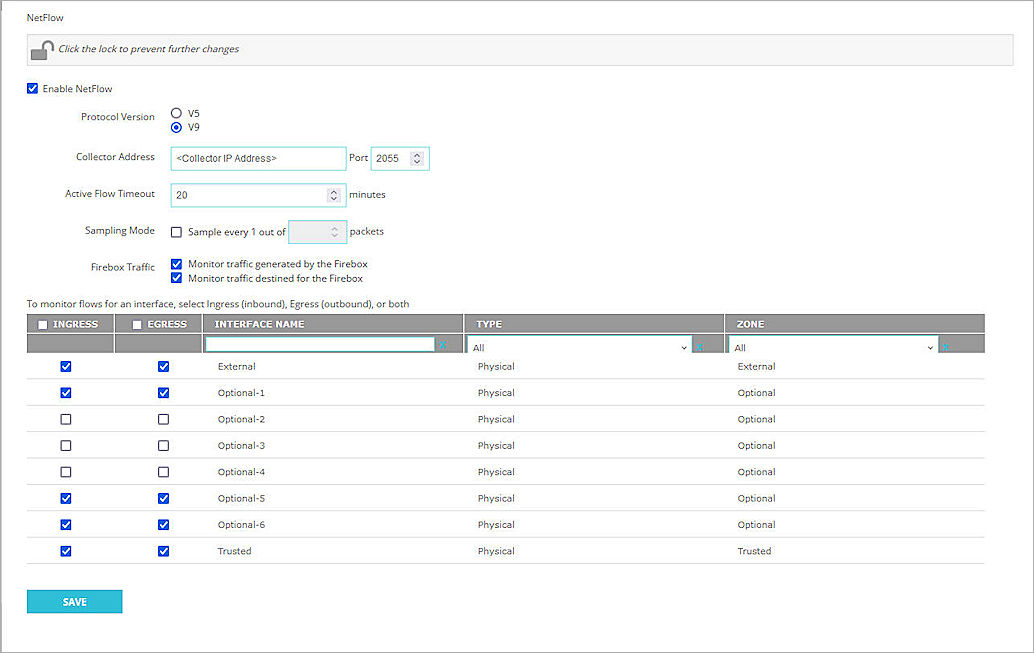Disable Egress for the Trusted interface
The width and height of the screenshot is (1034, 653).
click(x=163, y=550)
